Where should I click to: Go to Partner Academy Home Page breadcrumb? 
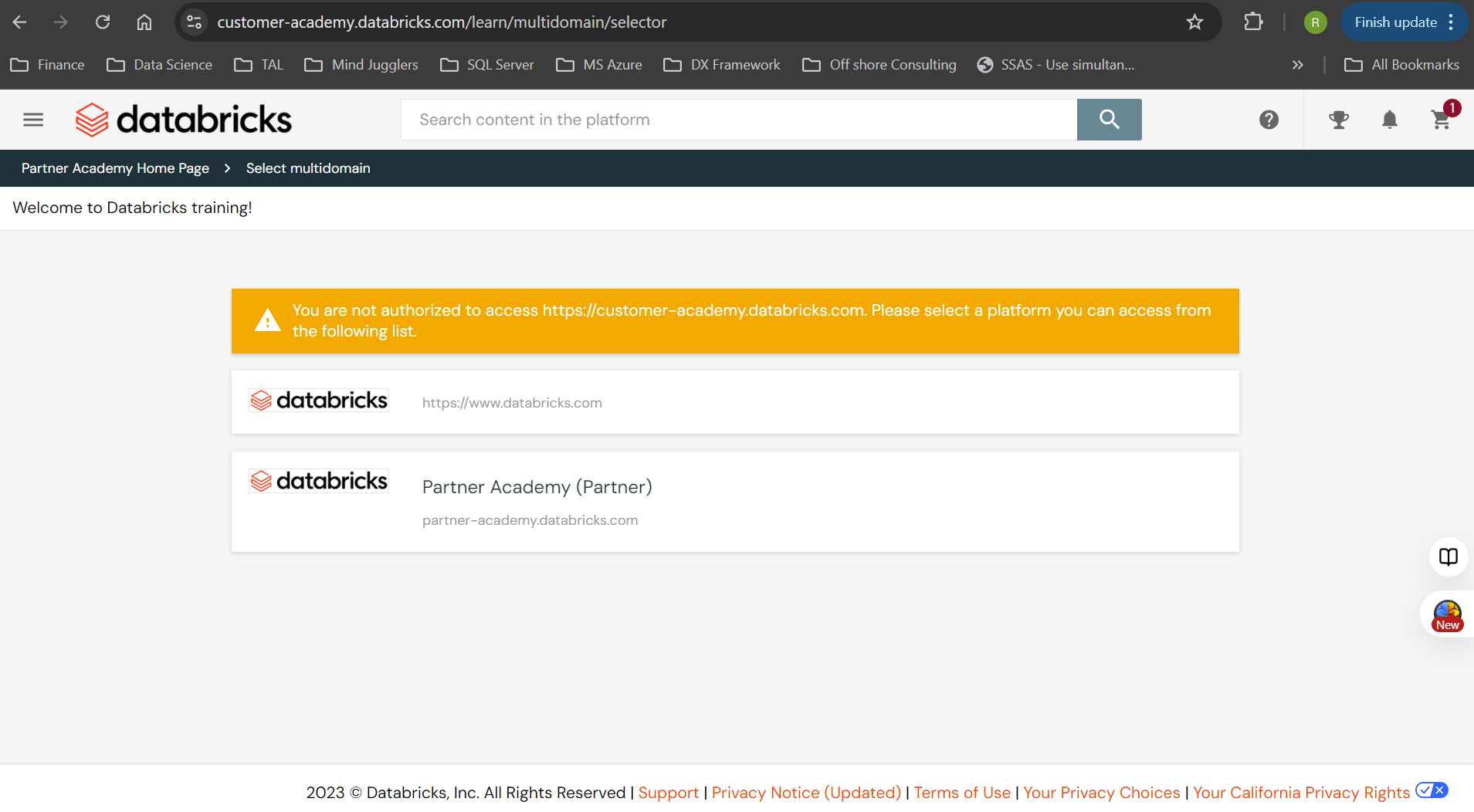115,168
